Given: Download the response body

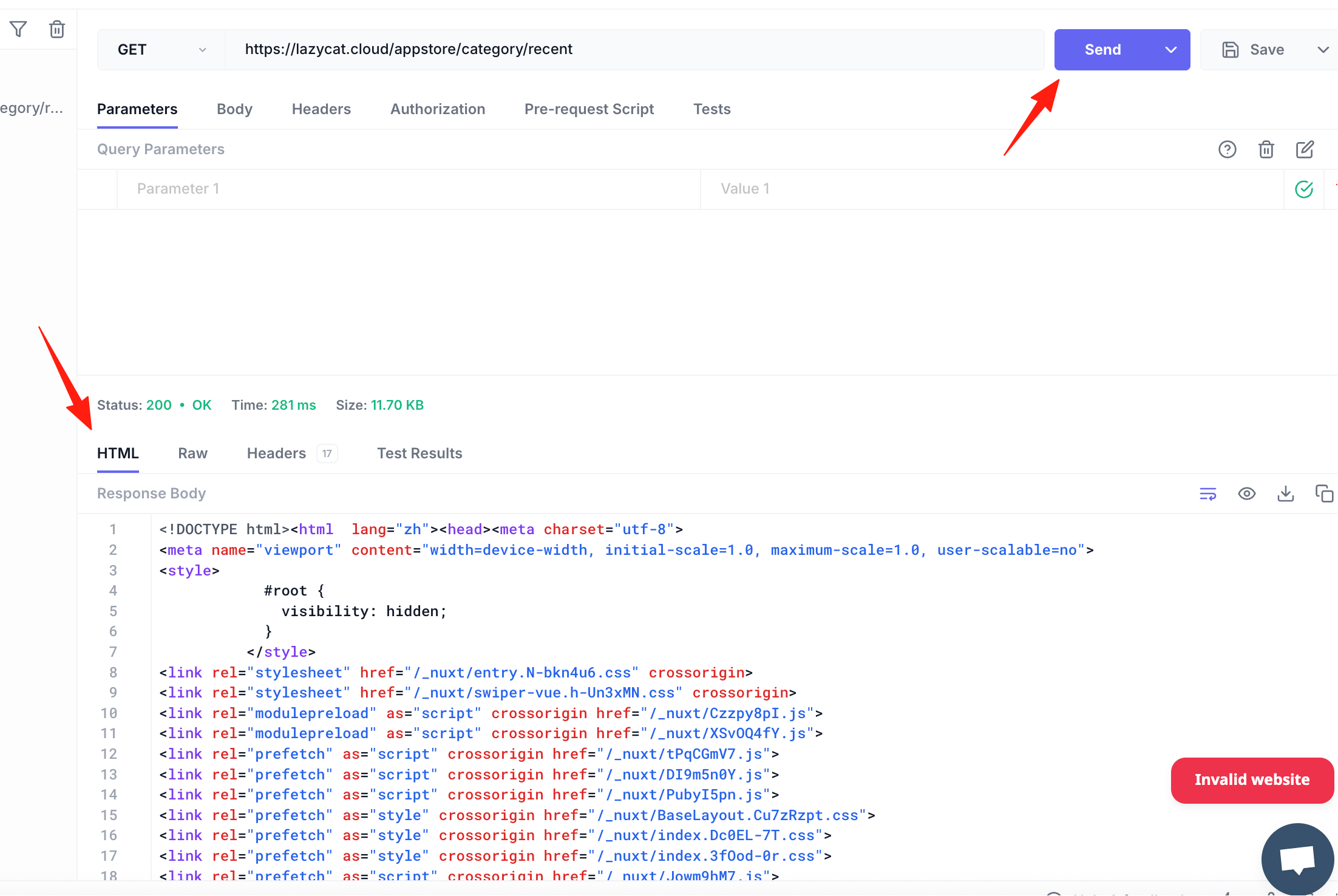Looking at the screenshot, I should pyautogui.click(x=1285, y=494).
